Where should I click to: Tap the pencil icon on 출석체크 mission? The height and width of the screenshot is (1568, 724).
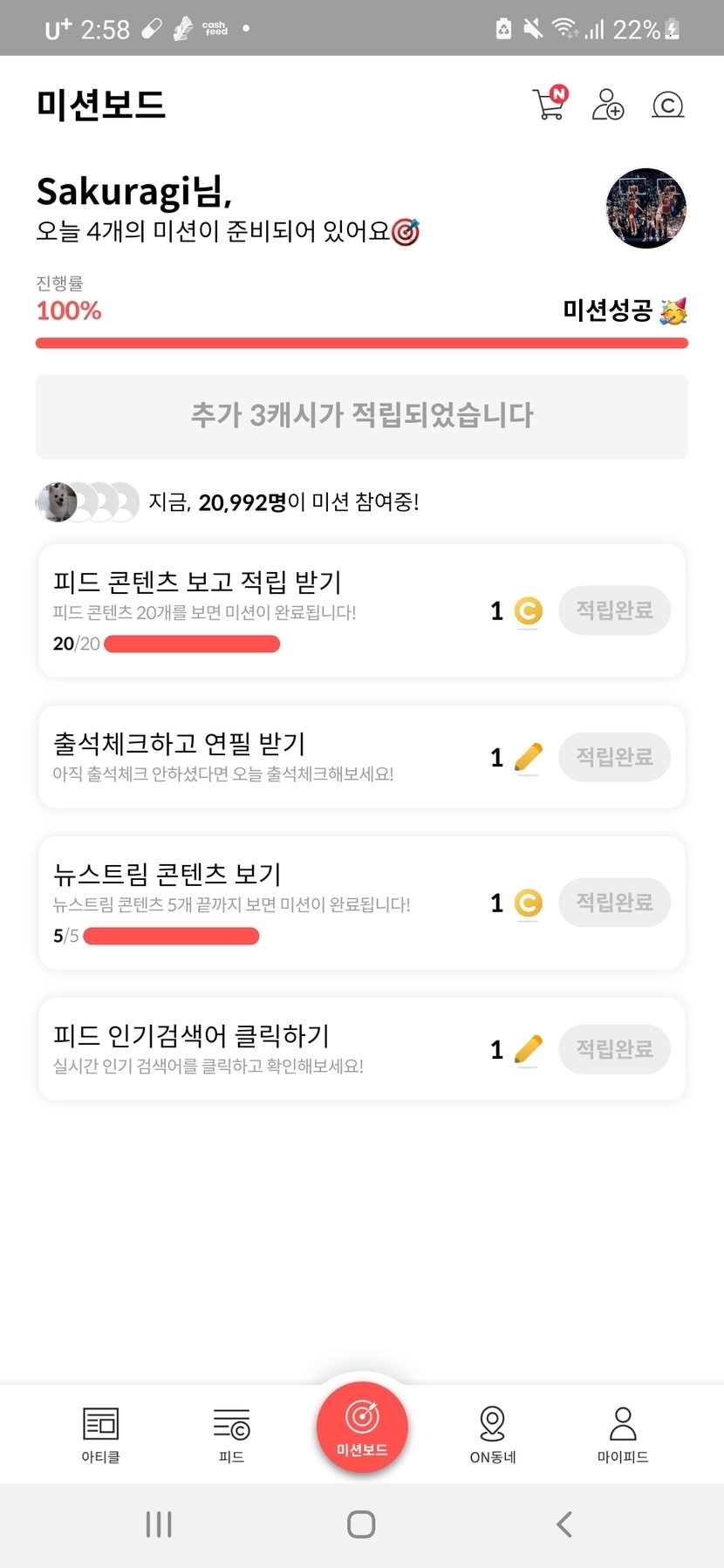[528, 757]
